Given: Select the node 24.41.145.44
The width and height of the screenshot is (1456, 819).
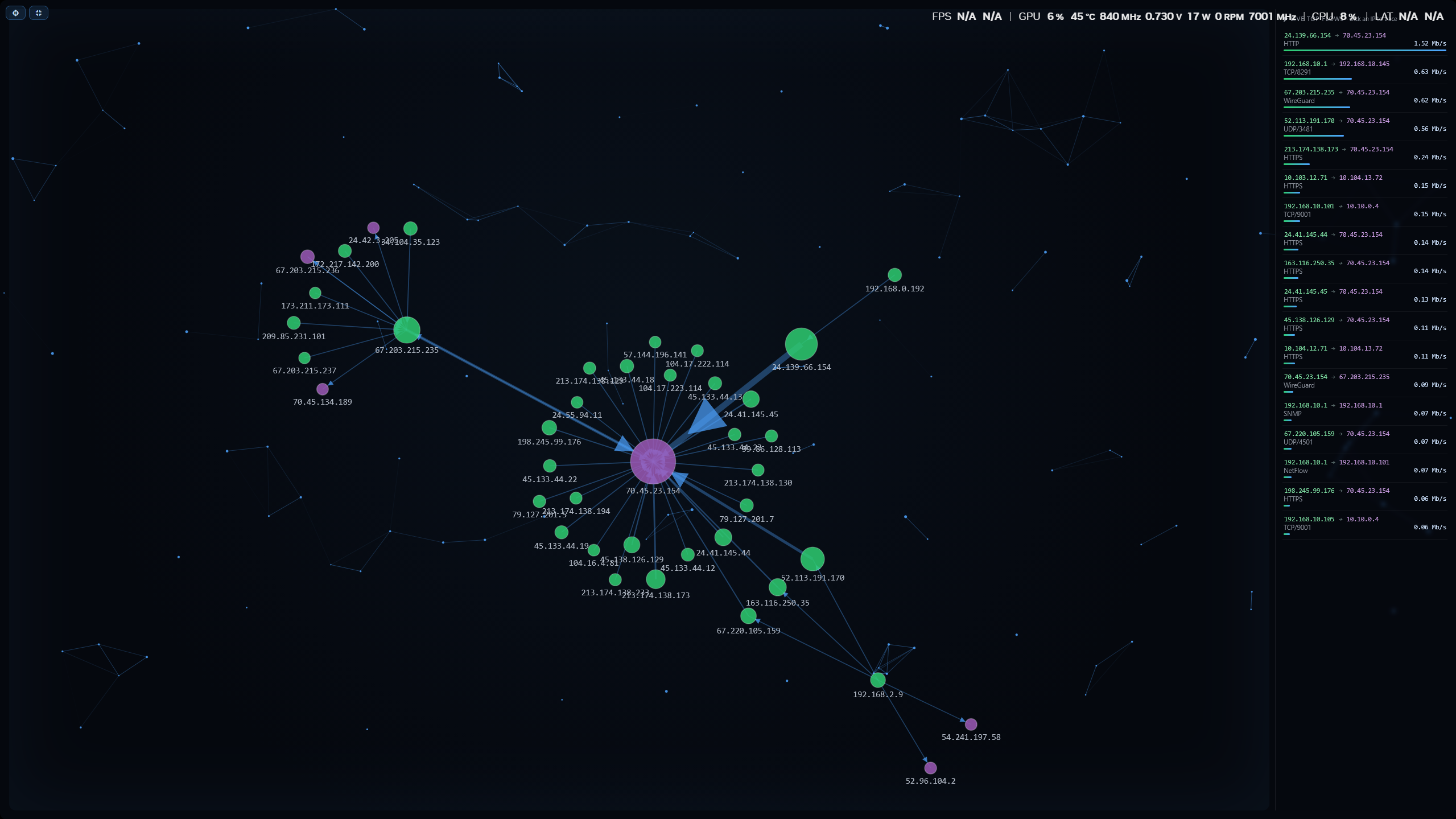Looking at the screenshot, I should tap(723, 537).
